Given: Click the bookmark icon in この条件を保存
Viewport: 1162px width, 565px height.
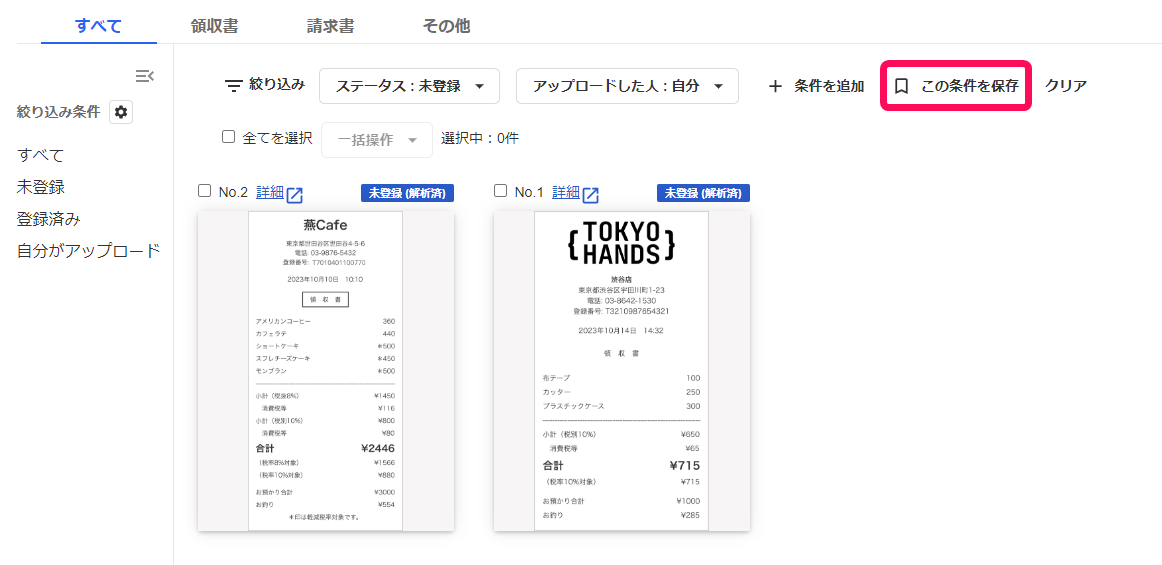Looking at the screenshot, I should (901, 86).
